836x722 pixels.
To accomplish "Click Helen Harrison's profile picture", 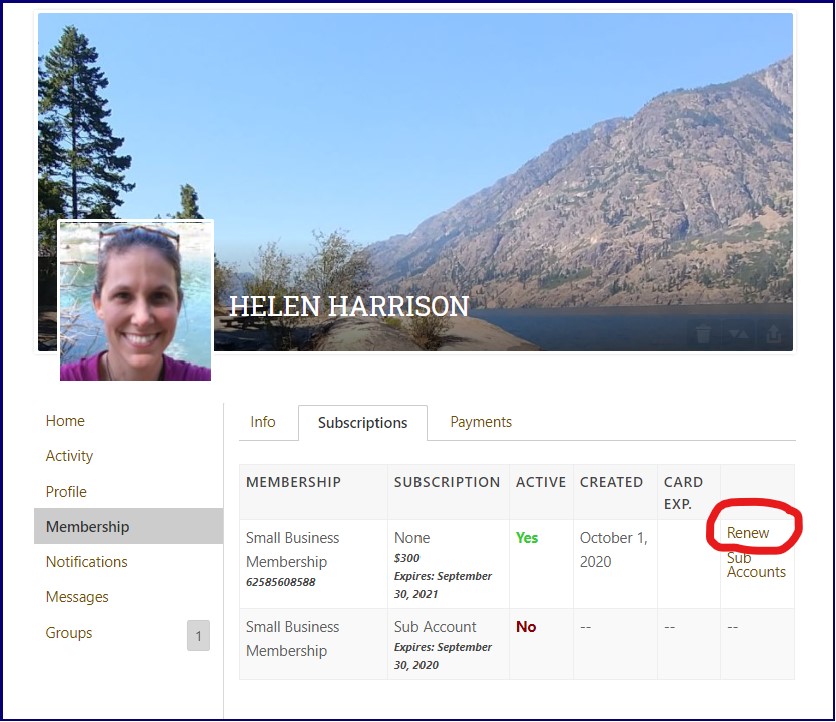I will [x=136, y=301].
